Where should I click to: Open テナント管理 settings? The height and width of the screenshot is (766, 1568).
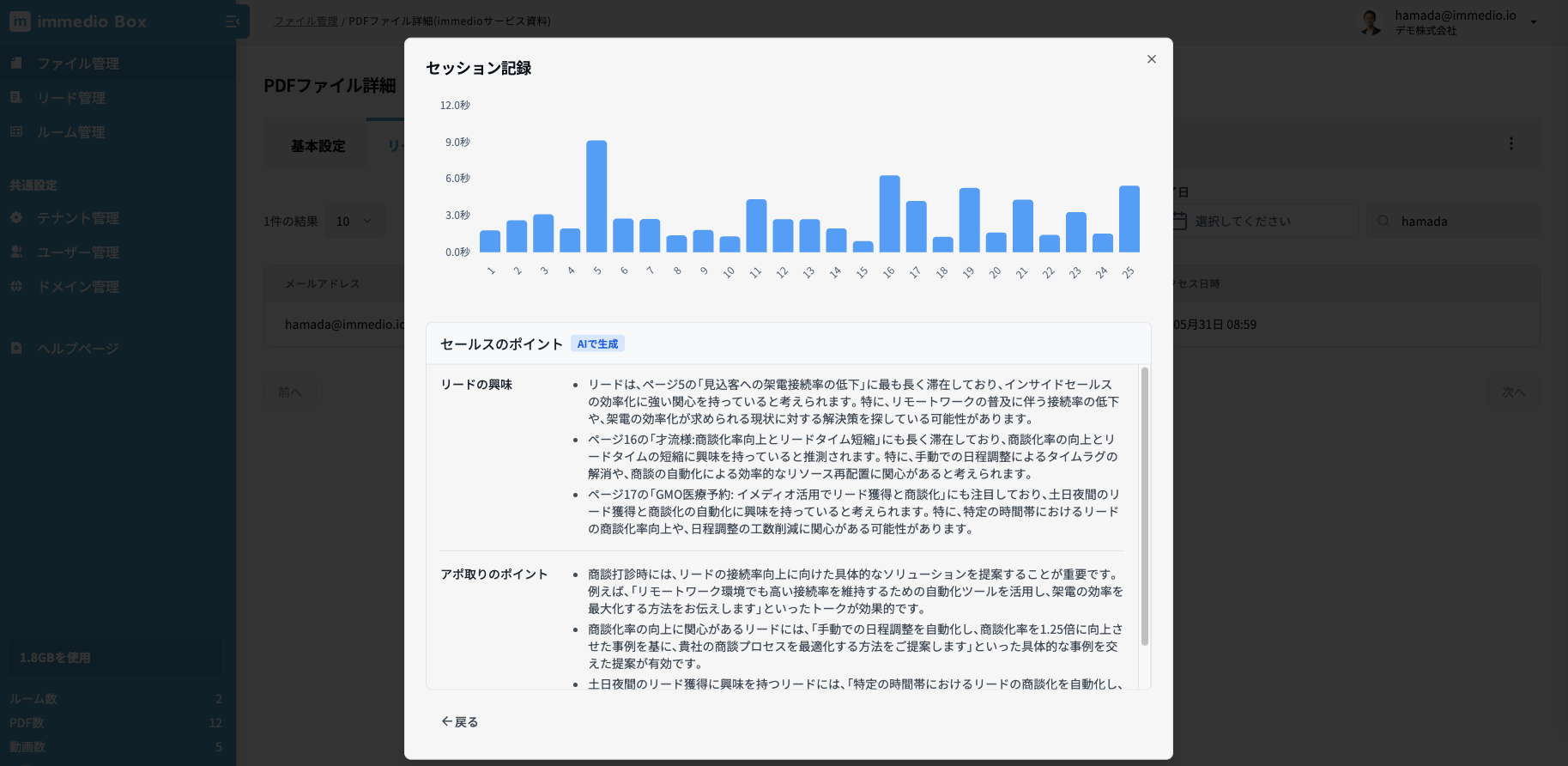(77, 218)
